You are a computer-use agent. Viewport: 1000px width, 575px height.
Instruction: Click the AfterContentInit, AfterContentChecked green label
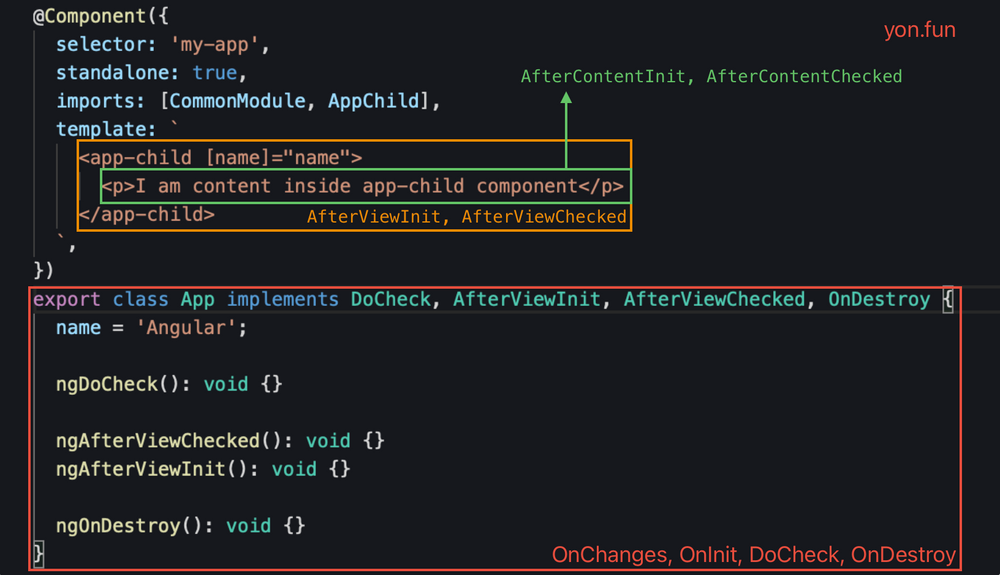click(x=711, y=76)
